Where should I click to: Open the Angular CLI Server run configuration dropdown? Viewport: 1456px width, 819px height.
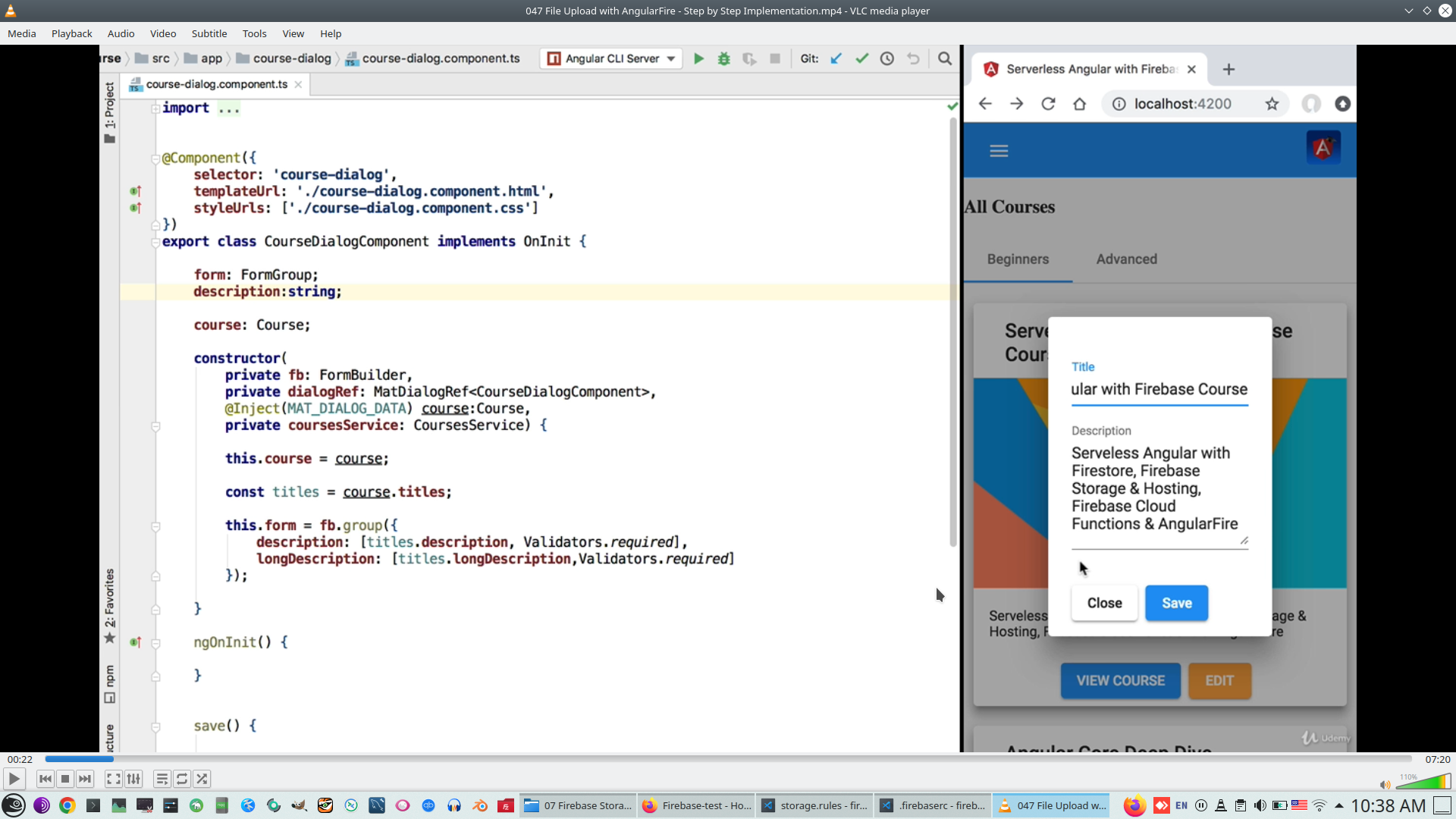click(670, 58)
